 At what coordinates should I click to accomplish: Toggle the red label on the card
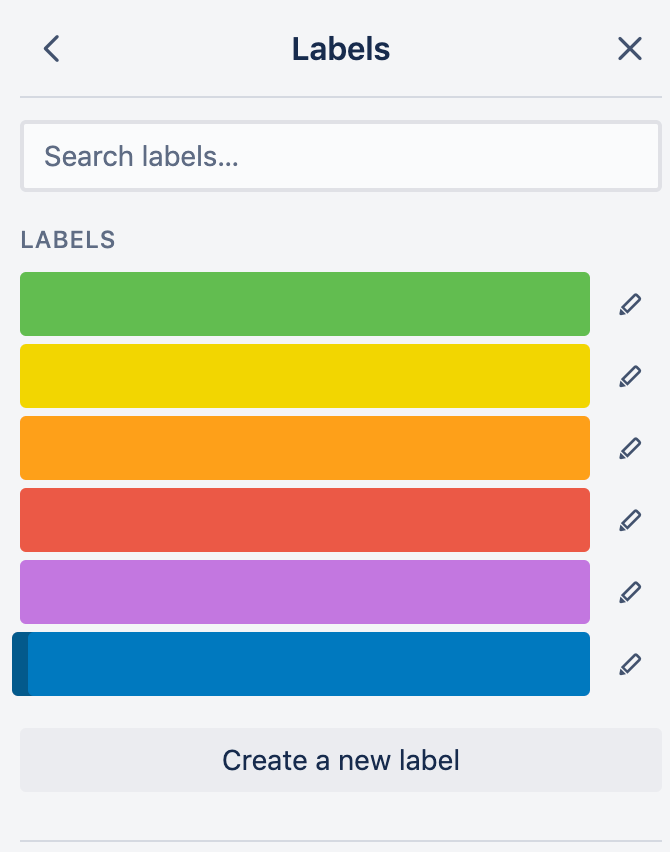(x=305, y=520)
